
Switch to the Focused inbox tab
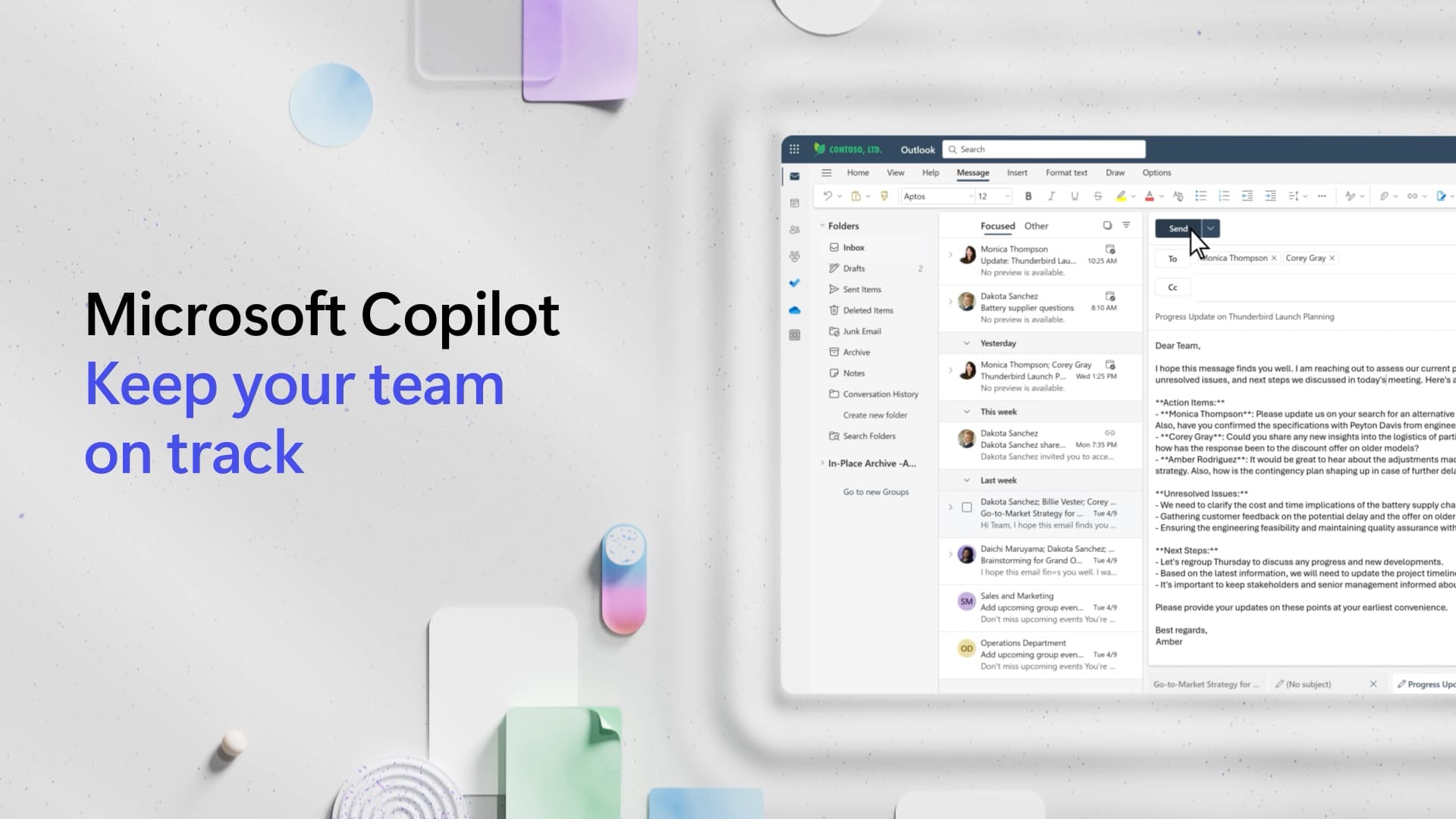(998, 226)
